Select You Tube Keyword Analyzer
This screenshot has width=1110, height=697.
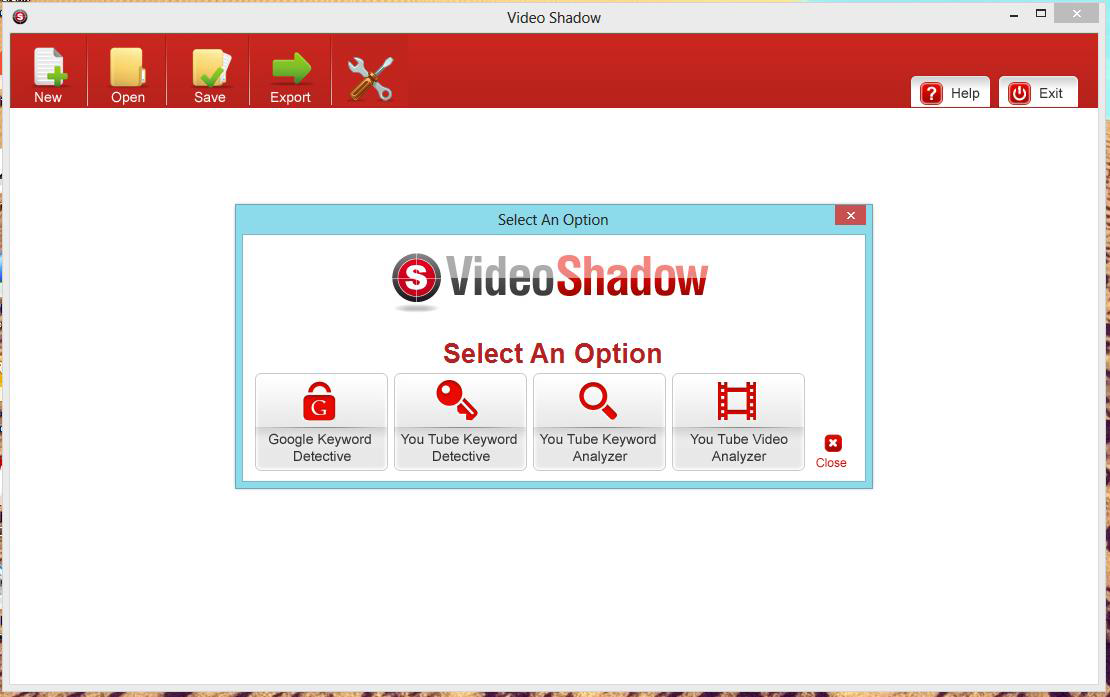tap(599, 422)
